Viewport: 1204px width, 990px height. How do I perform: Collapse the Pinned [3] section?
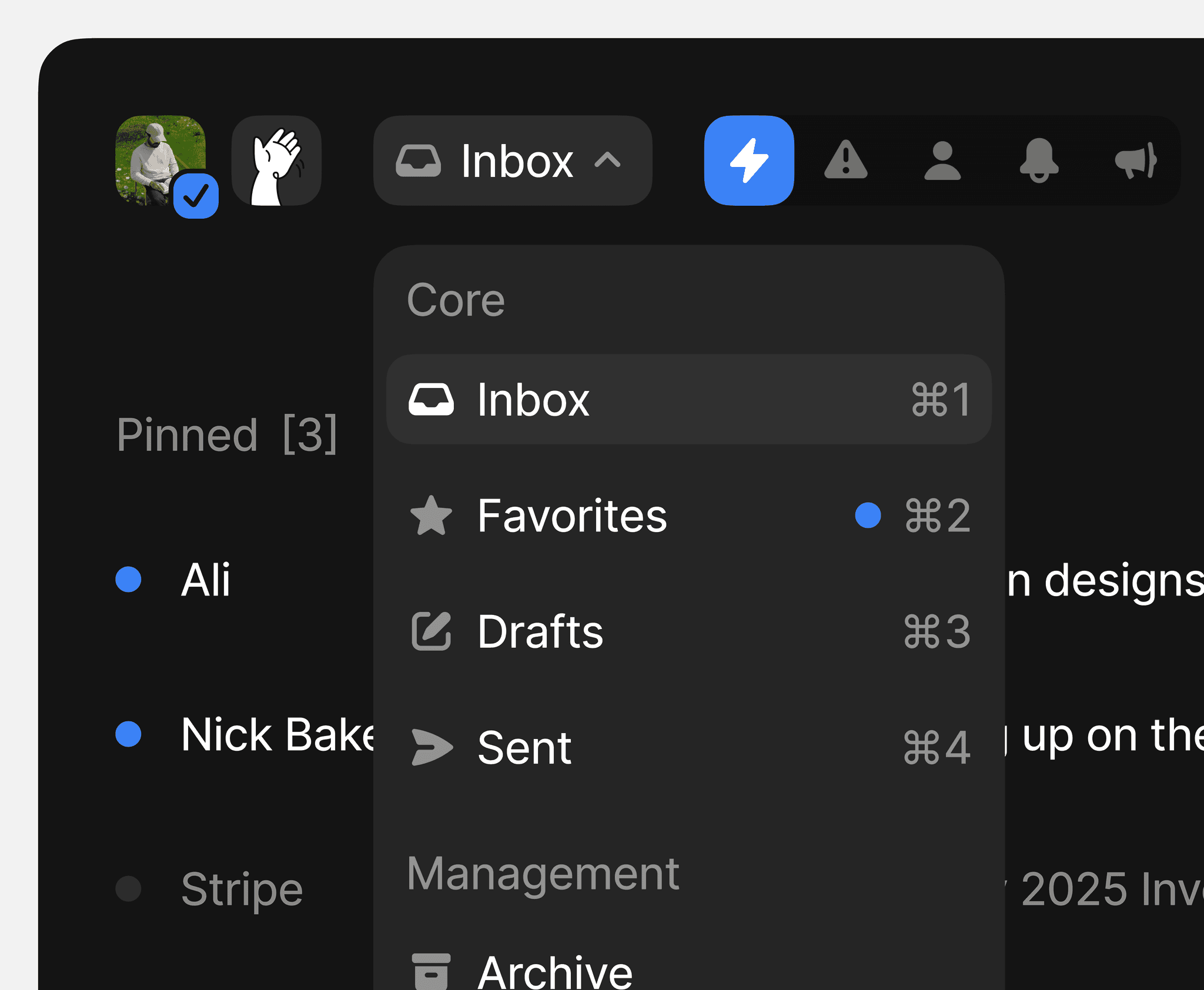click(x=226, y=434)
